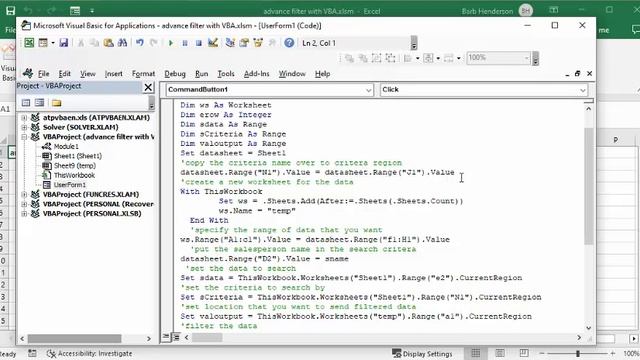
Task: Save the VBA project with the floppy icon
Action: (x=64, y=42)
